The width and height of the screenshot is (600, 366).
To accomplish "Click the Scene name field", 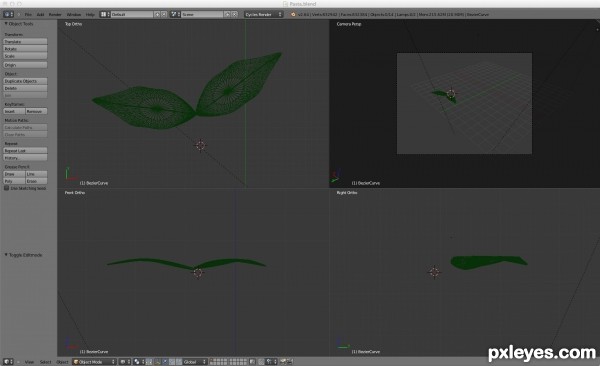I will [x=202, y=14].
